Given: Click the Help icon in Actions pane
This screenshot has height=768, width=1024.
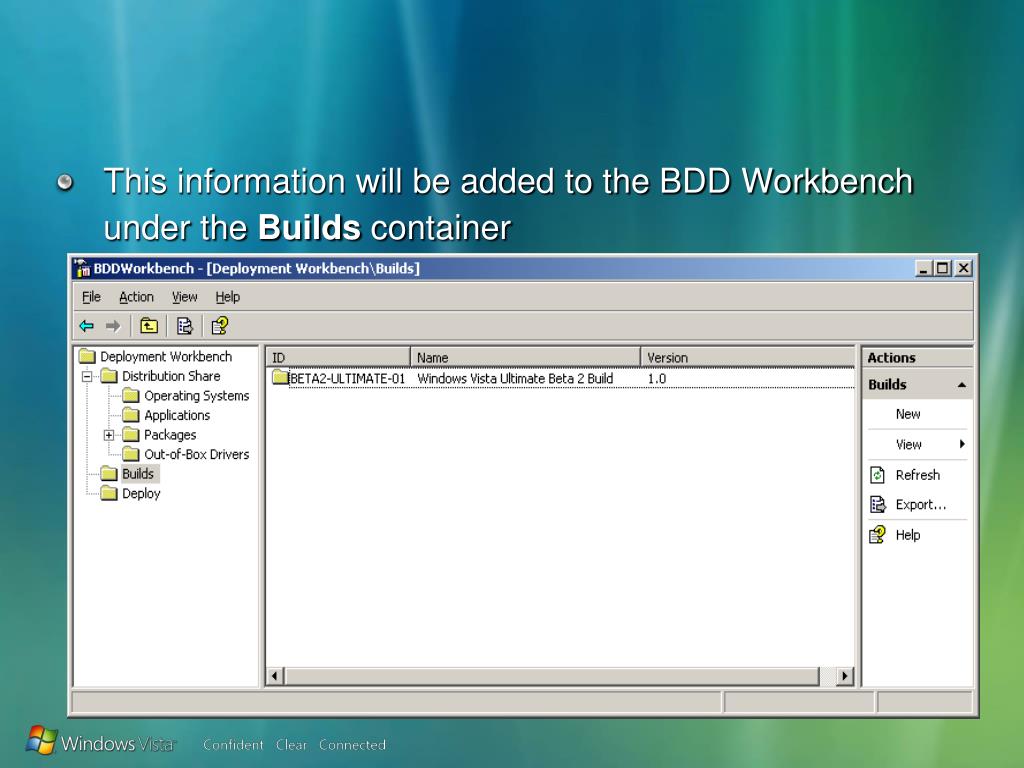Looking at the screenshot, I should click(x=878, y=535).
